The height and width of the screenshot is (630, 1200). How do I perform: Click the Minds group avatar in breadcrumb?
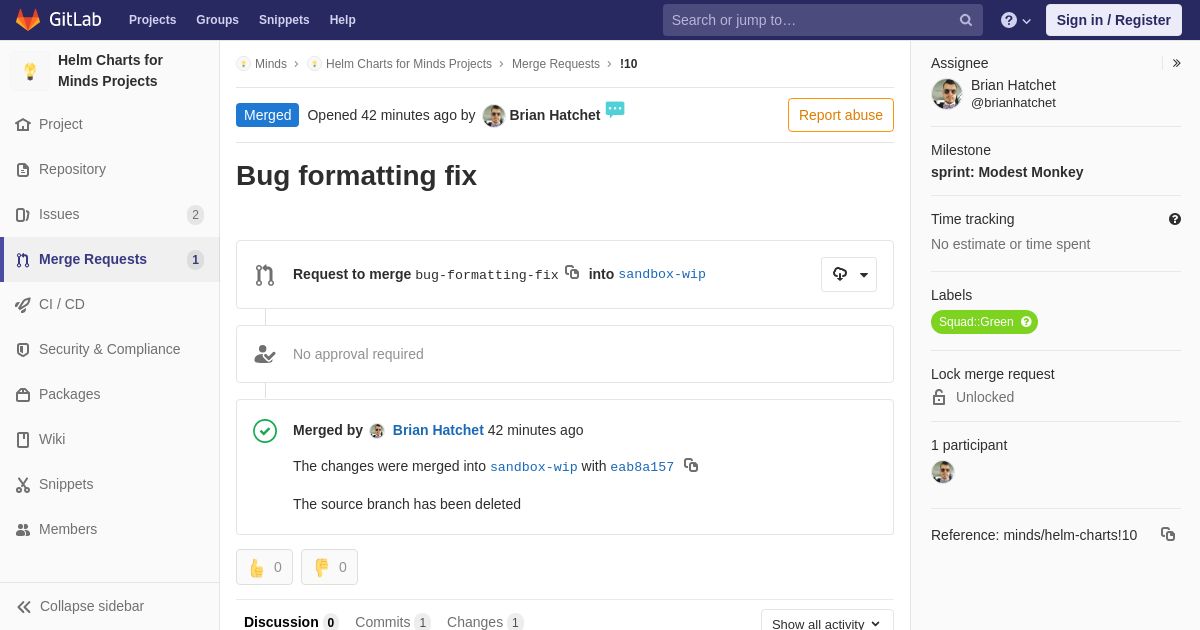click(243, 63)
